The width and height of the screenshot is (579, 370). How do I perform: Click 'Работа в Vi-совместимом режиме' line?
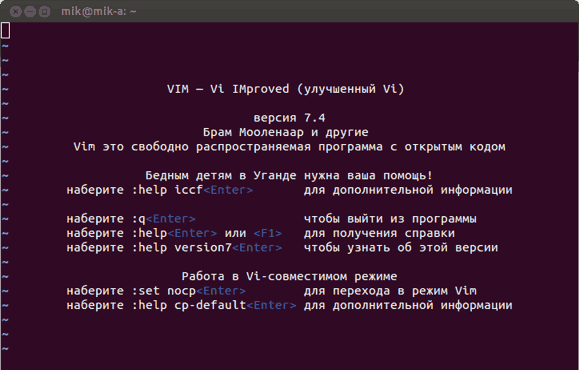click(289, 276)
